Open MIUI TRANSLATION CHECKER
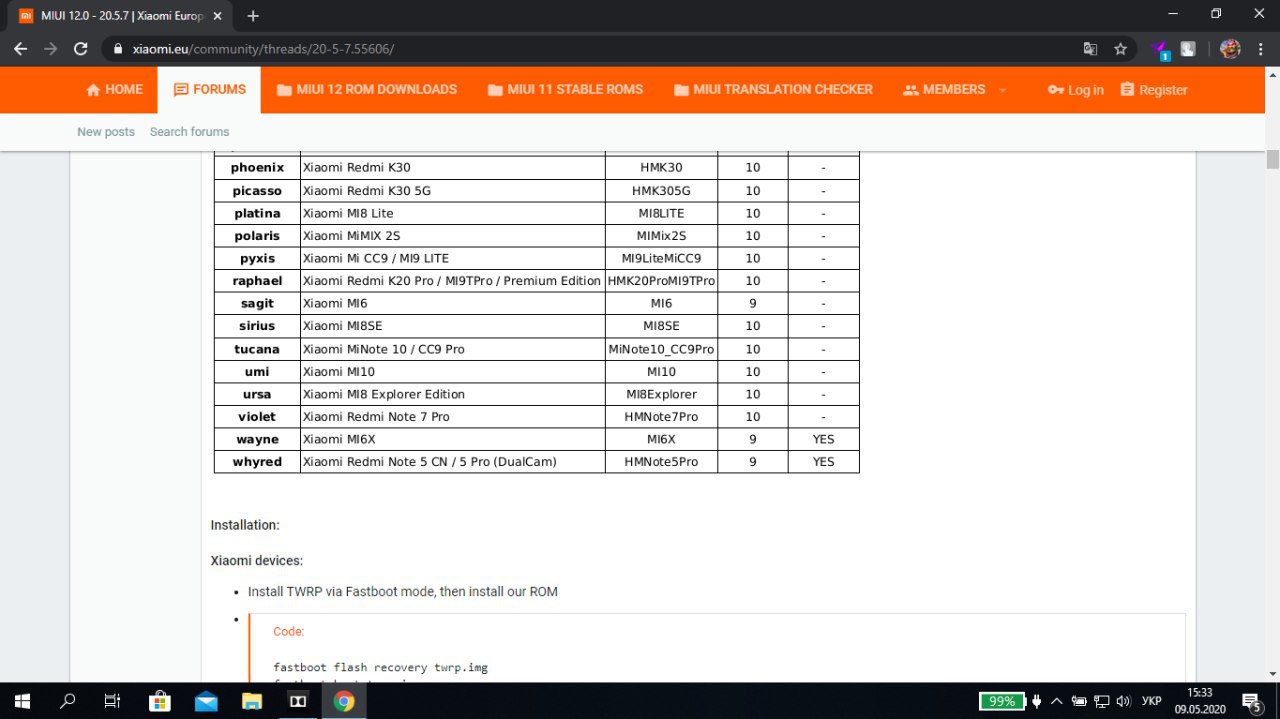The height and width of the screenshot is (719, 1280). click(773, 90)
